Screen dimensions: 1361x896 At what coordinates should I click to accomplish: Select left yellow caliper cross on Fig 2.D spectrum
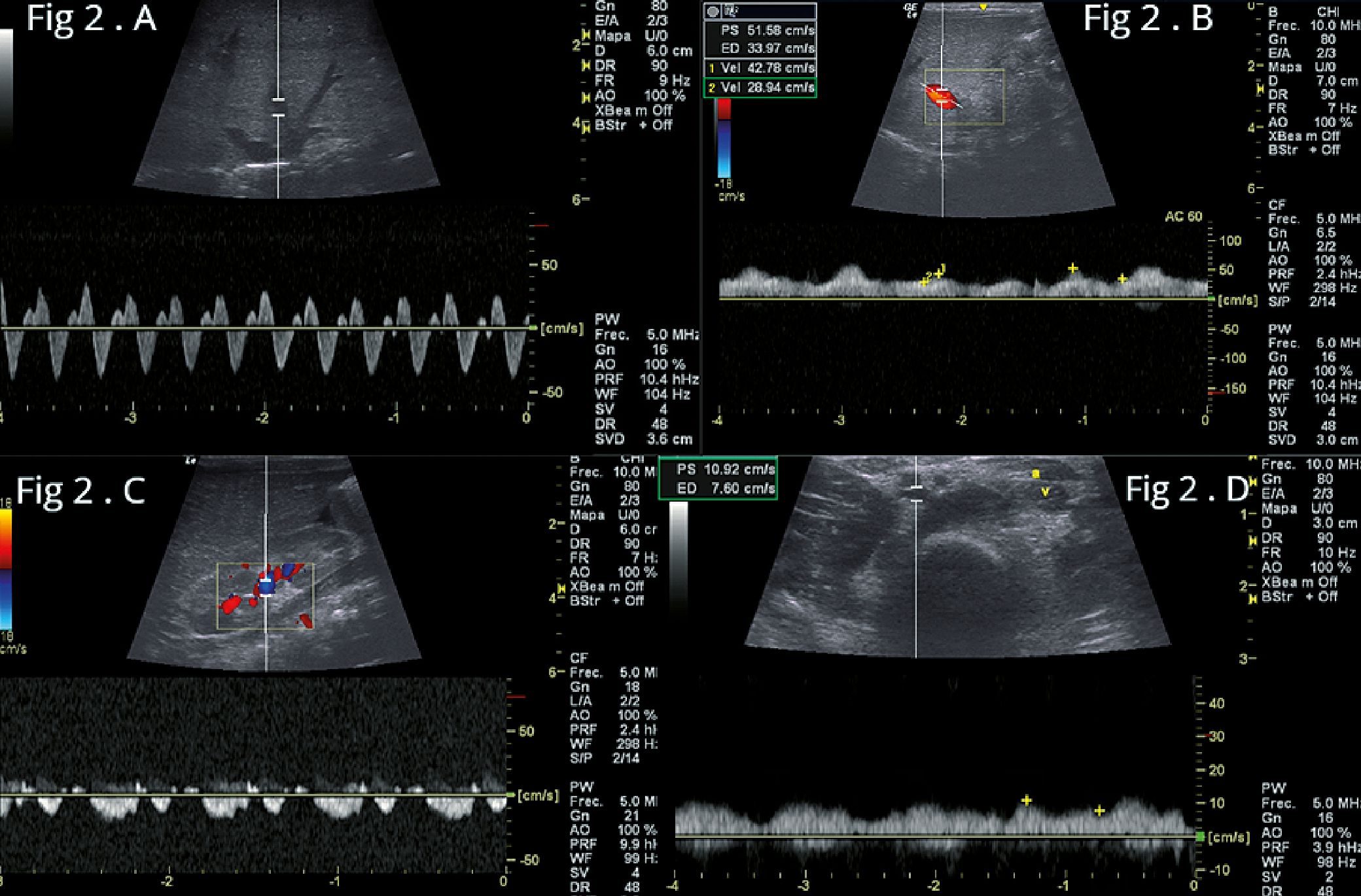1026,801
